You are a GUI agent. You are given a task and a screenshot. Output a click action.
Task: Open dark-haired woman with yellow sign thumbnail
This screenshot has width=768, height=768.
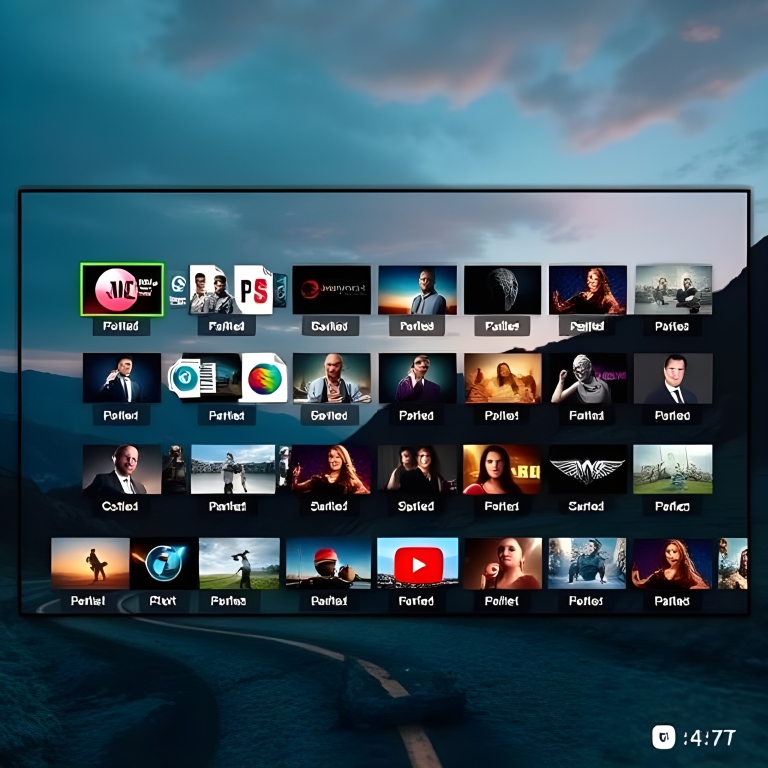(502, 469)
